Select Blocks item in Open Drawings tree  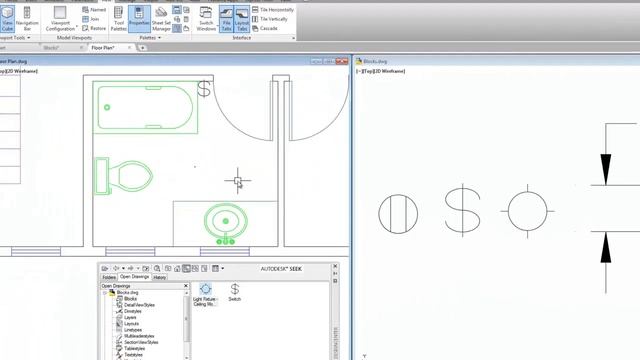point(130,299)
